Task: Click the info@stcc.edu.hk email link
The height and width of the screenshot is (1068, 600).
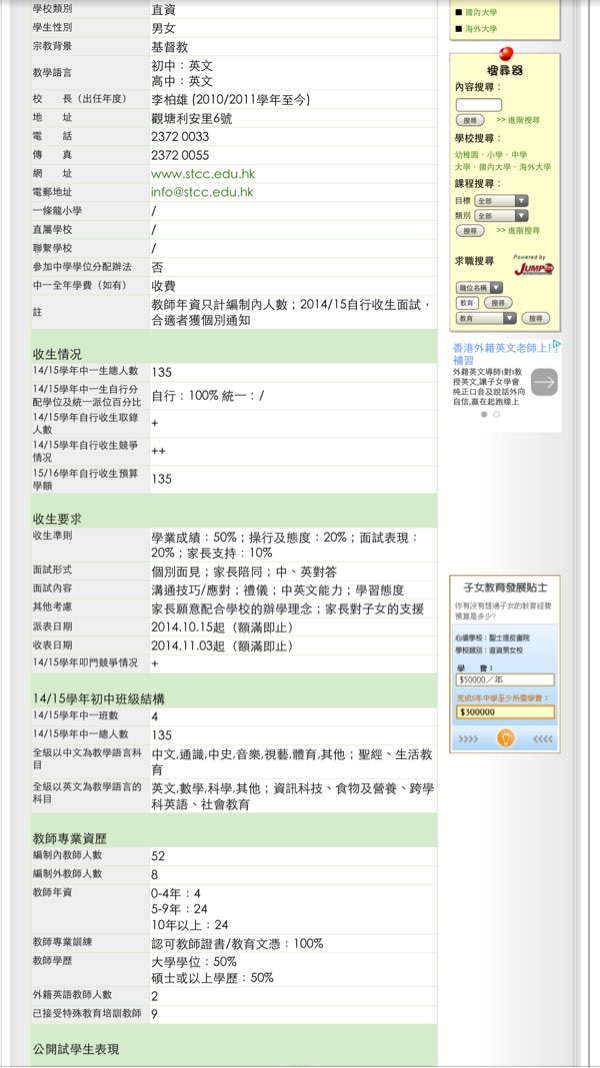Action: [202, 191]
